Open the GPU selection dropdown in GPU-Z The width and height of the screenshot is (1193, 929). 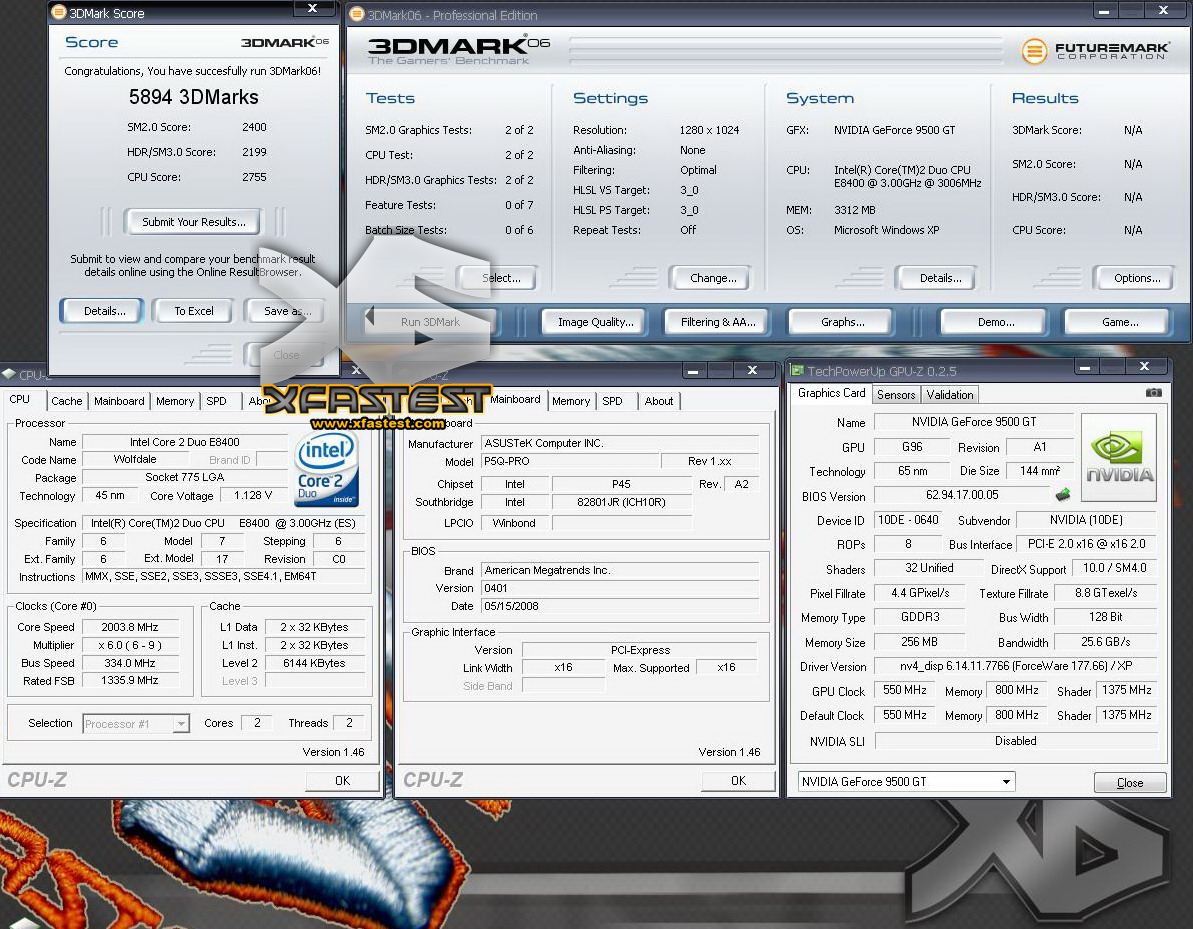(1006, 781)
